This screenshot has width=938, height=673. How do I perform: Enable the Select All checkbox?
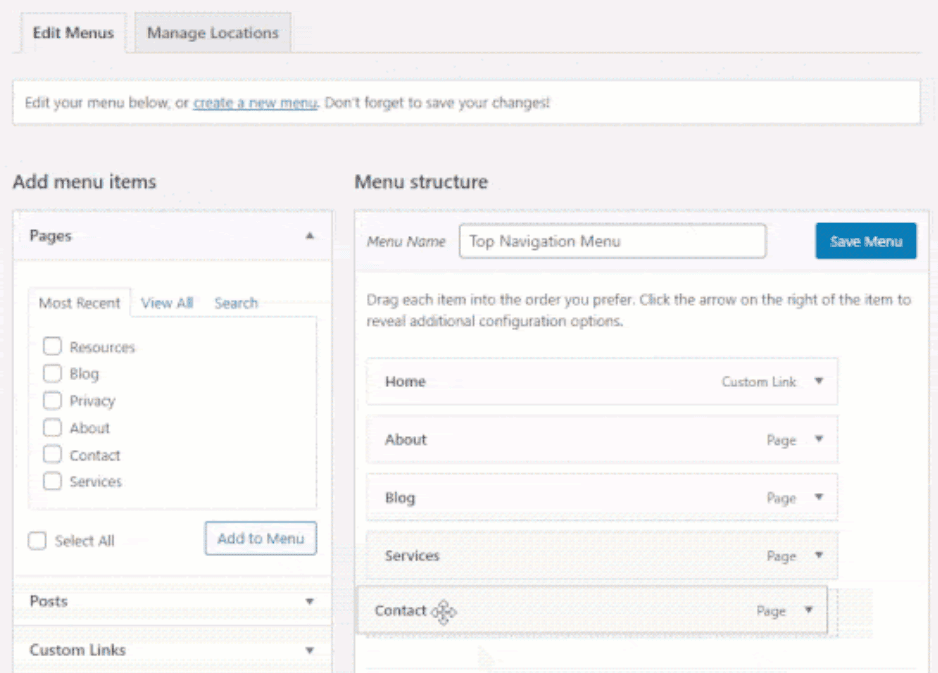(x=37, y=540)
